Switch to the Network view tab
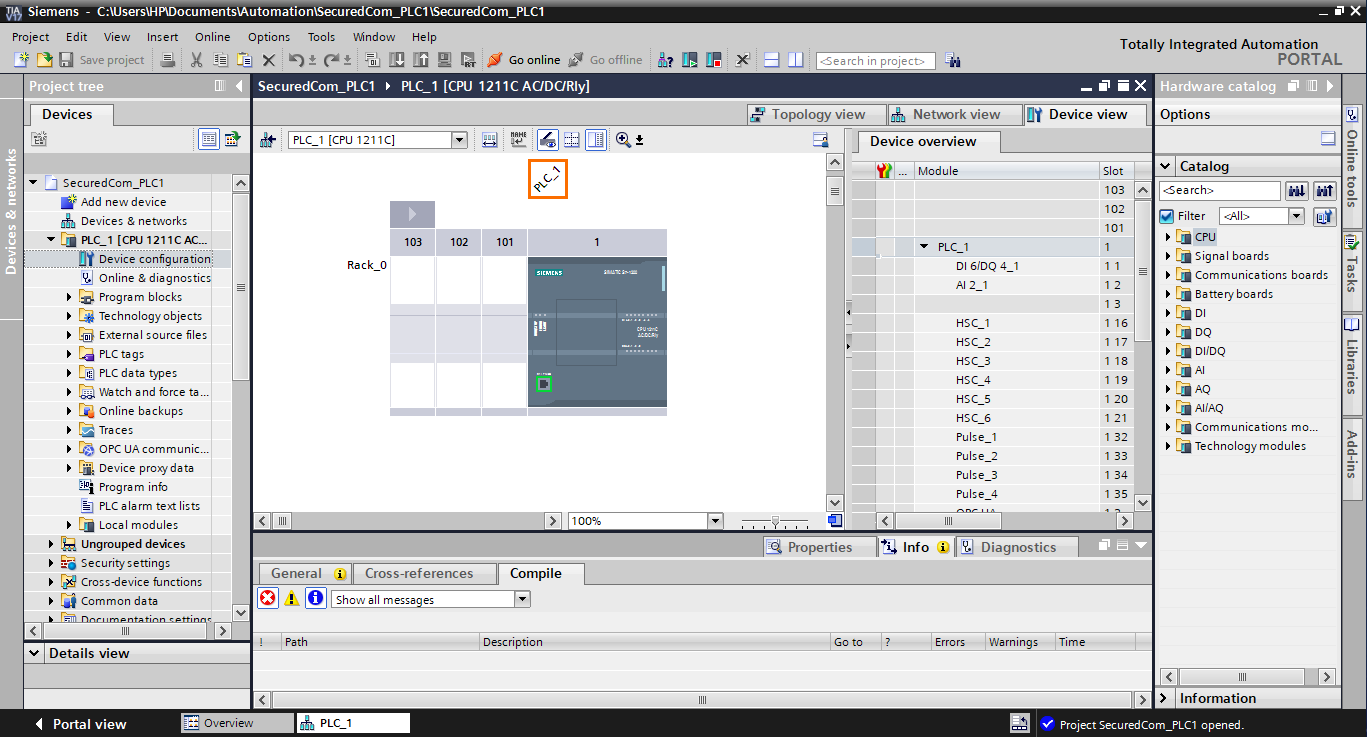The image size is (1367, 737). 954,114
